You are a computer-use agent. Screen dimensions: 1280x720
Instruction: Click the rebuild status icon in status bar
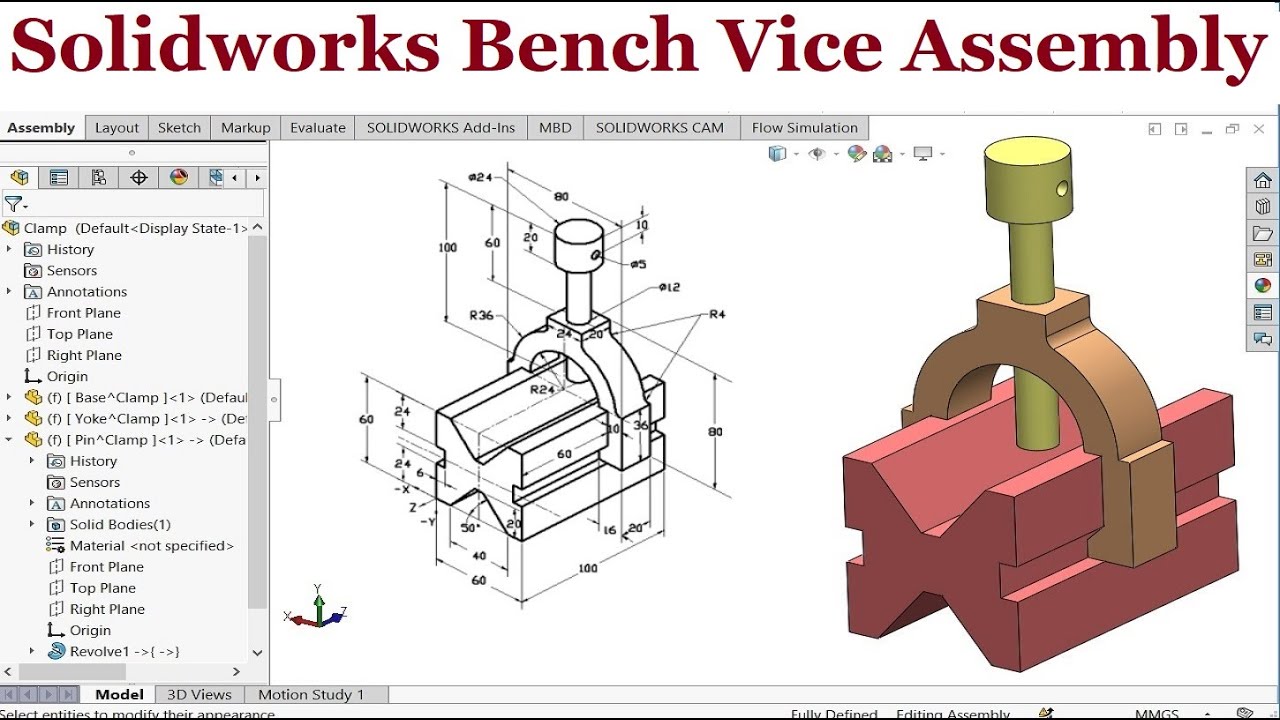click(1046, 714)
